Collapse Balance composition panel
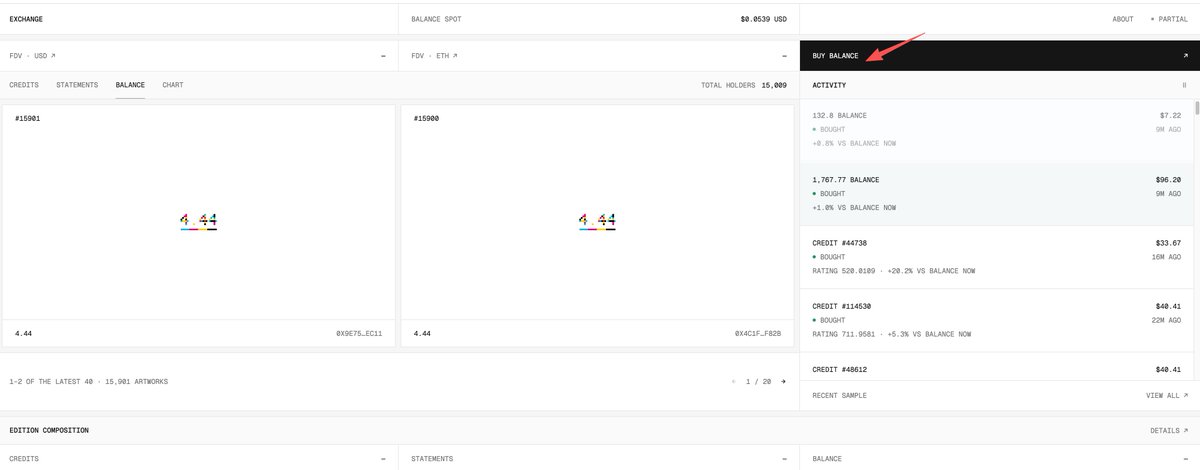This screenshot has width=1200, height=470. (1185, 459)
